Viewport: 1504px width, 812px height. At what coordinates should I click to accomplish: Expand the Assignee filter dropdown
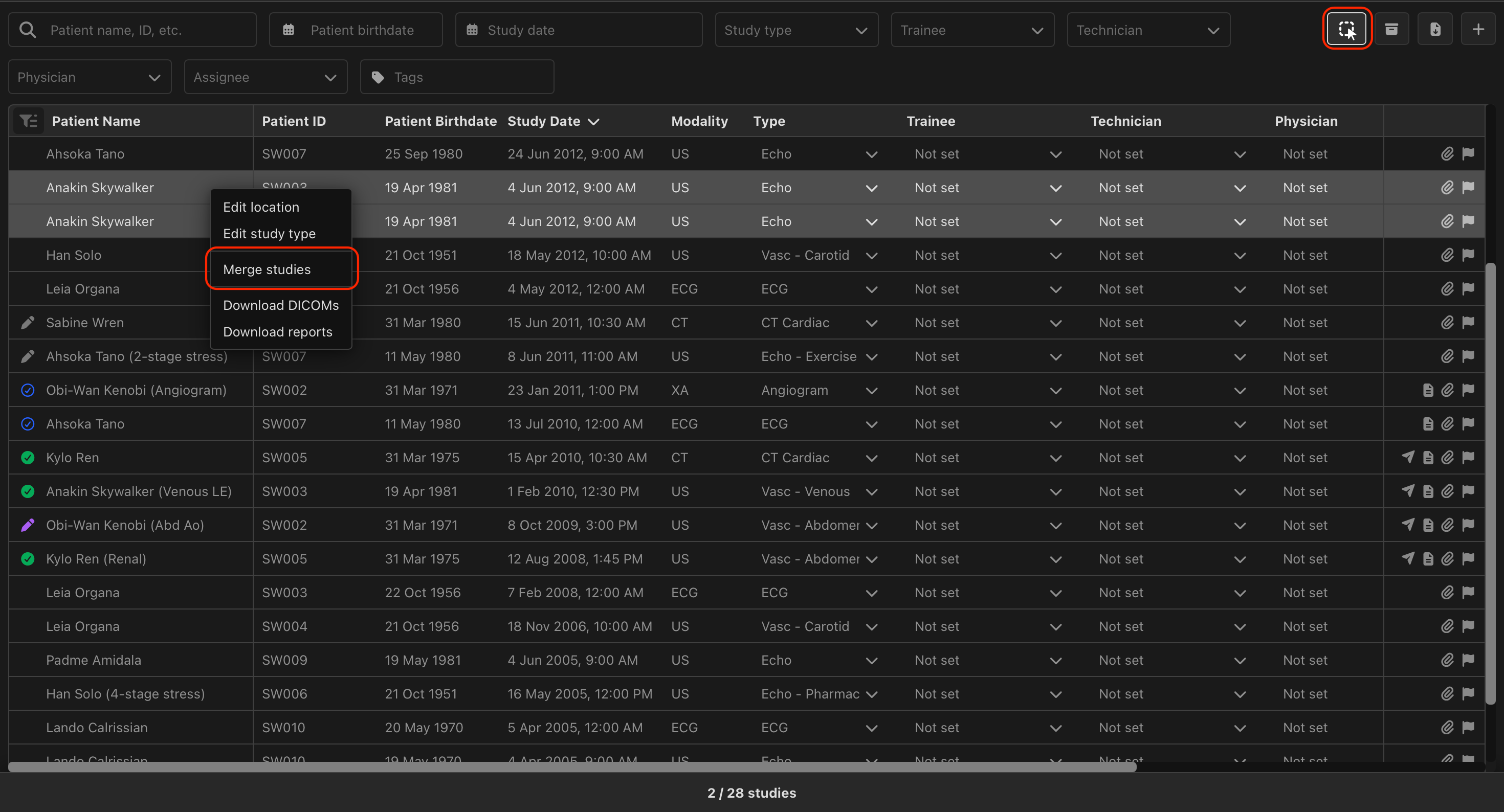(266, 77)
